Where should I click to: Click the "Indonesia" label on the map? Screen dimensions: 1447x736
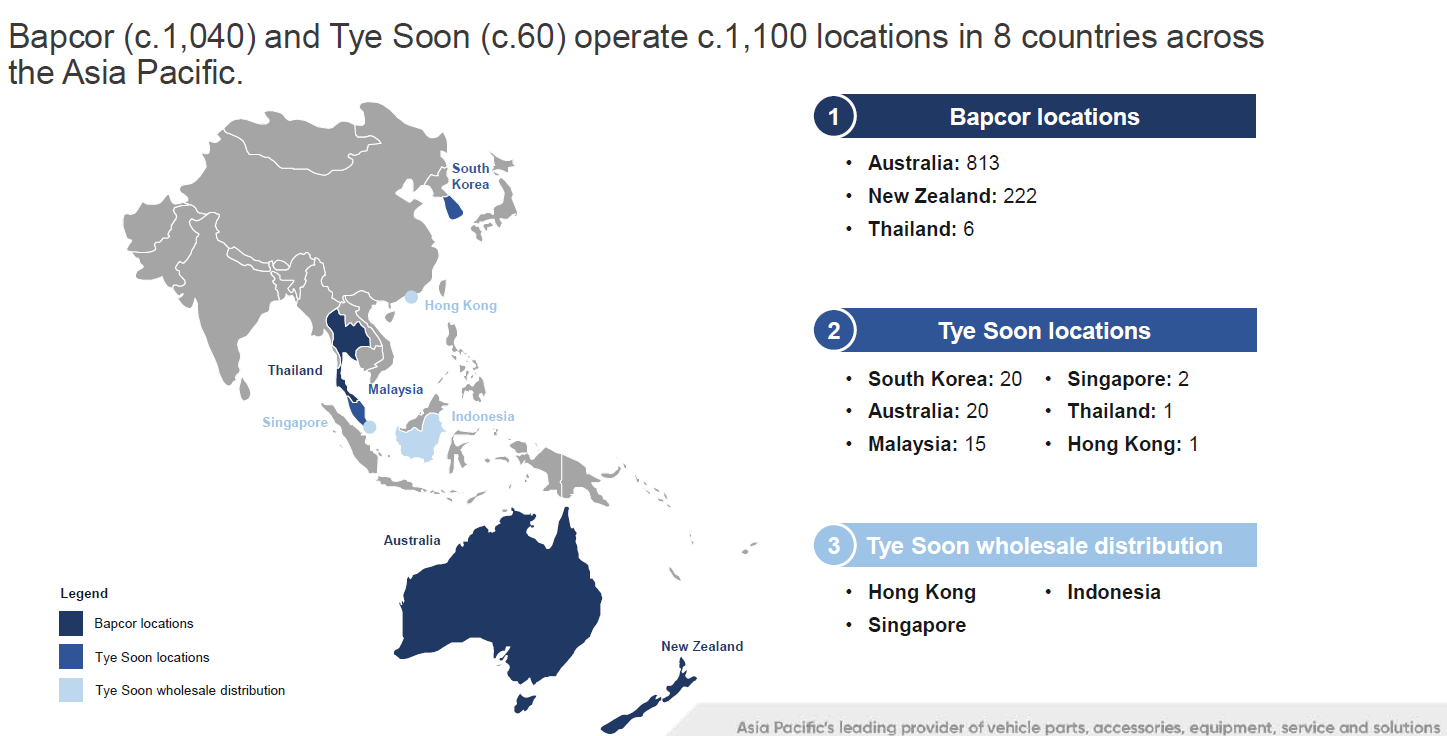[483, 416]
